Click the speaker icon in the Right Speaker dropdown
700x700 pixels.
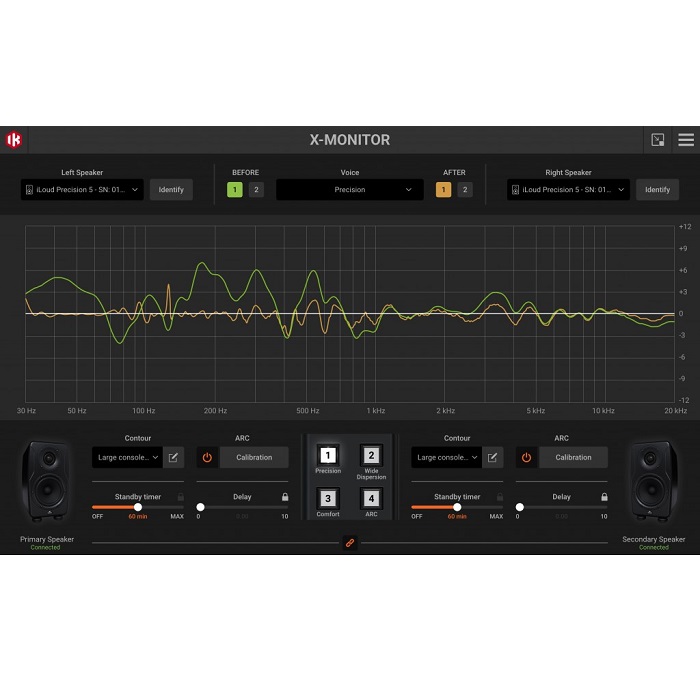[515, 190]
